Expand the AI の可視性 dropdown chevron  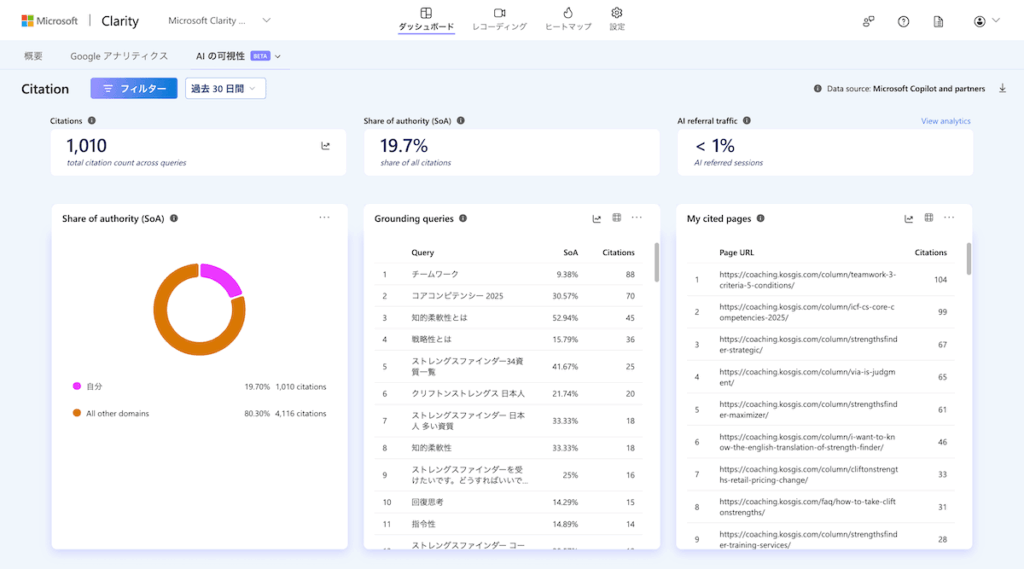[278, 57]
